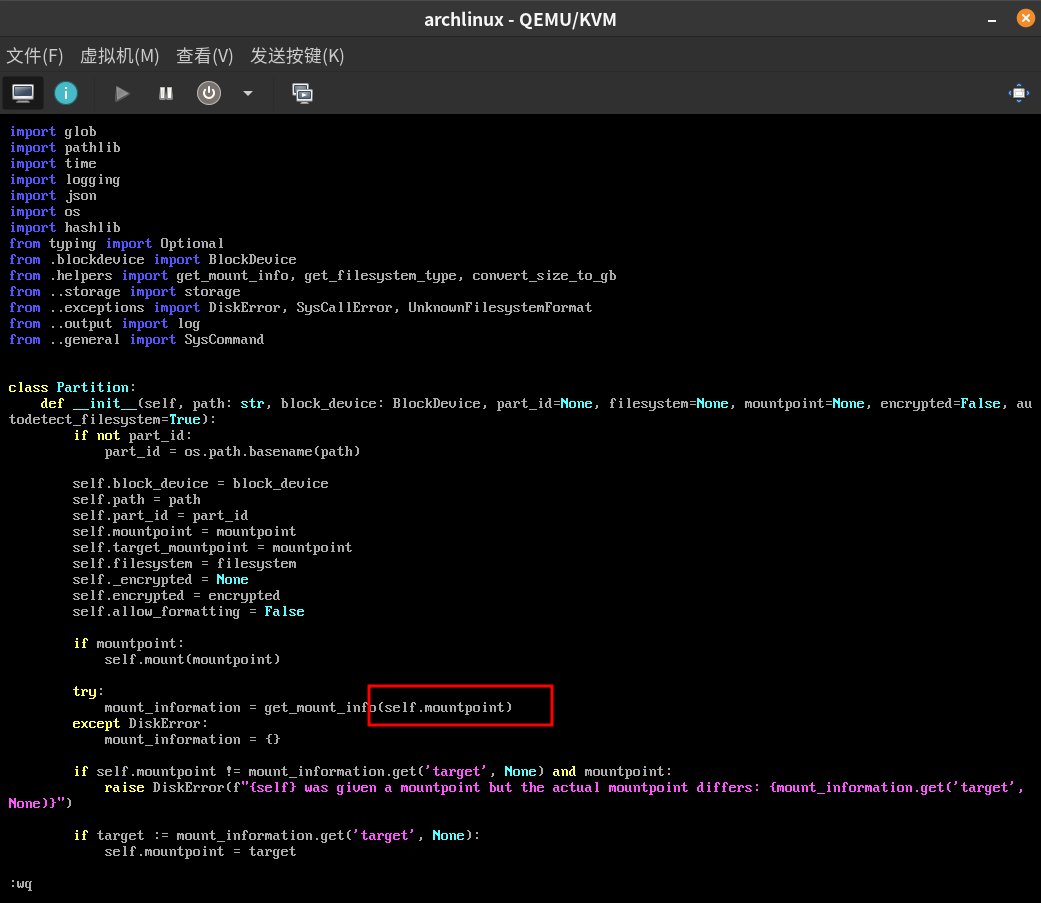Click 'UnknownFilesystemFormat' in exceptions import
Screen dimensions: 1041x903
[x=500, y=307]
